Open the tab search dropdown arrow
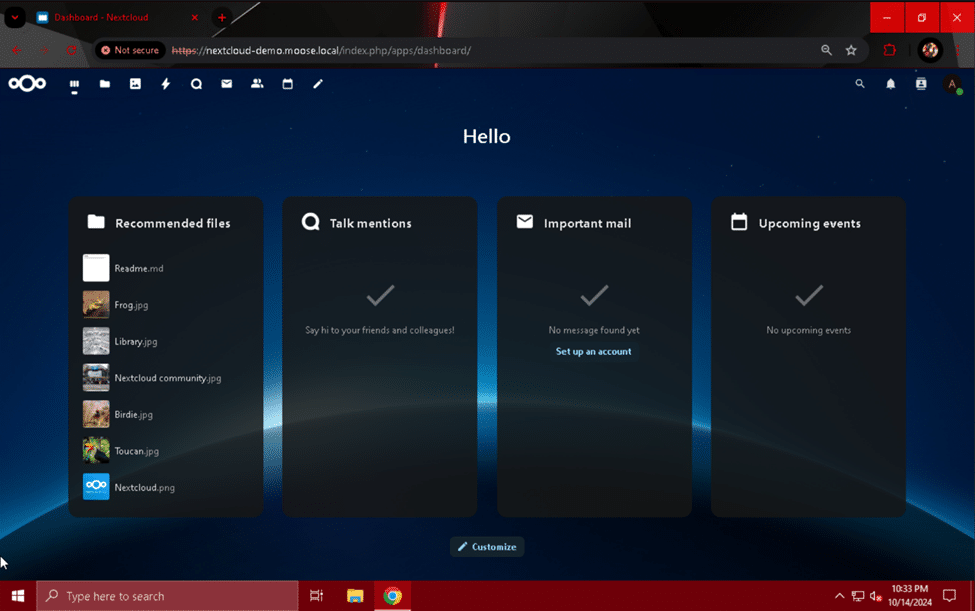 tap(15, 17)
